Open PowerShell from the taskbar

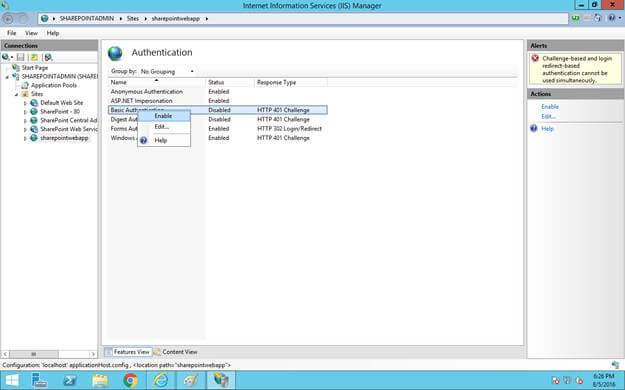pyautogui.click(x=70, y=380)
